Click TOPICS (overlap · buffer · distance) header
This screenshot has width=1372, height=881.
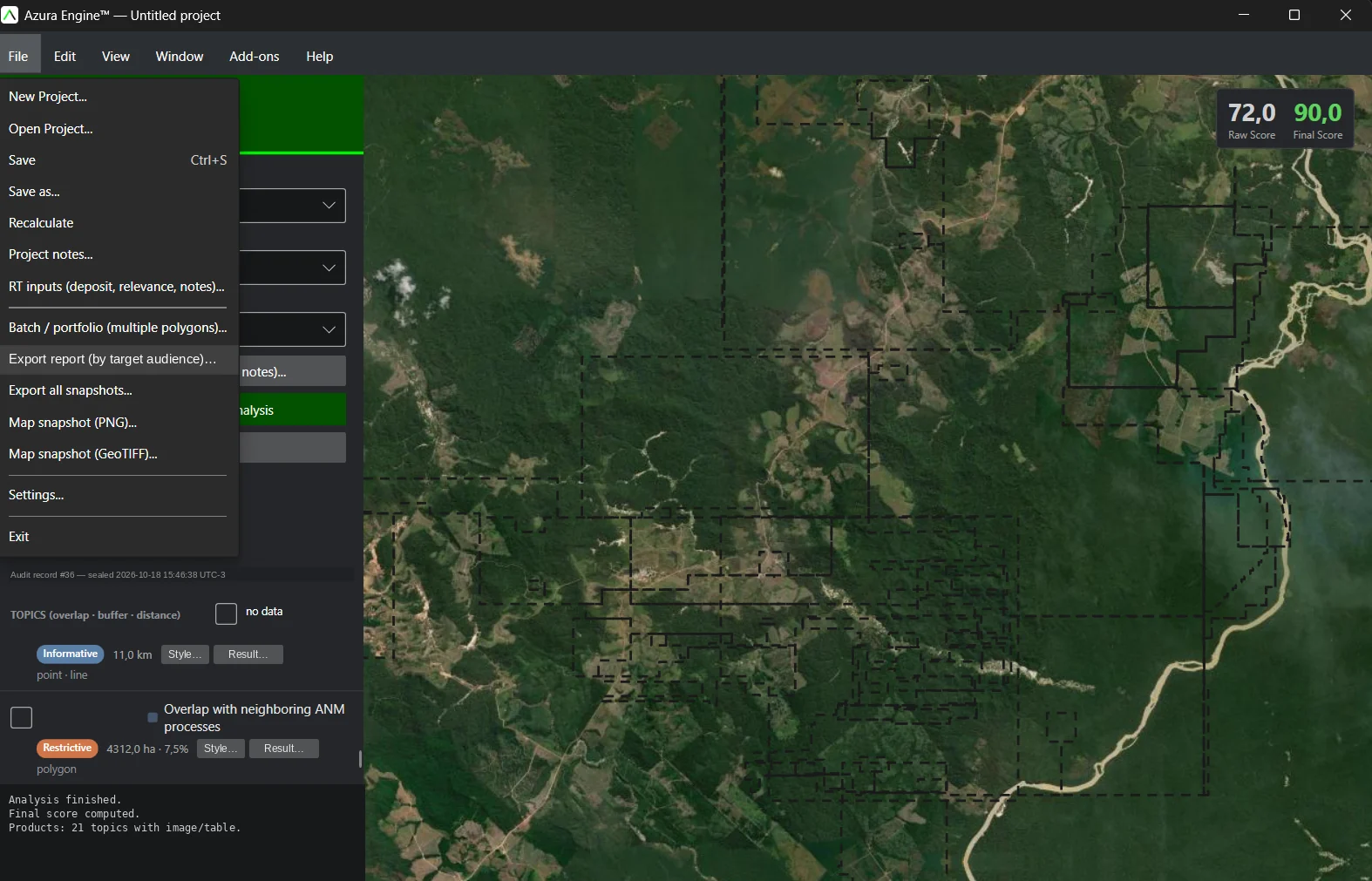95,614
